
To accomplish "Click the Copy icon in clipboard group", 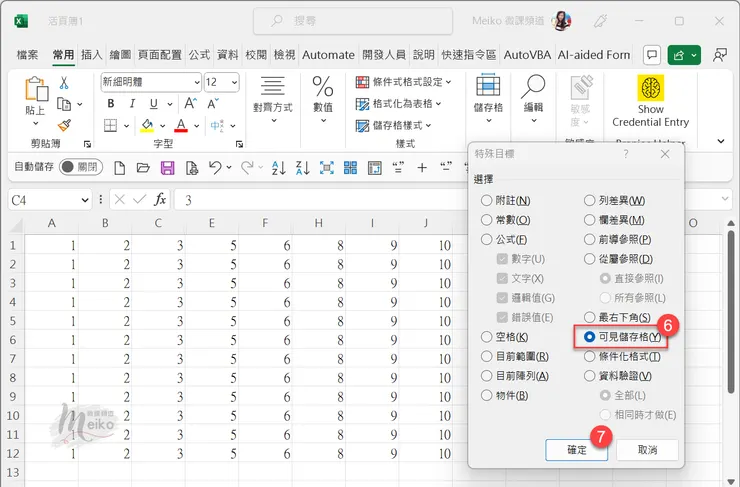I will pyautogui.click(x=64, y=104).
